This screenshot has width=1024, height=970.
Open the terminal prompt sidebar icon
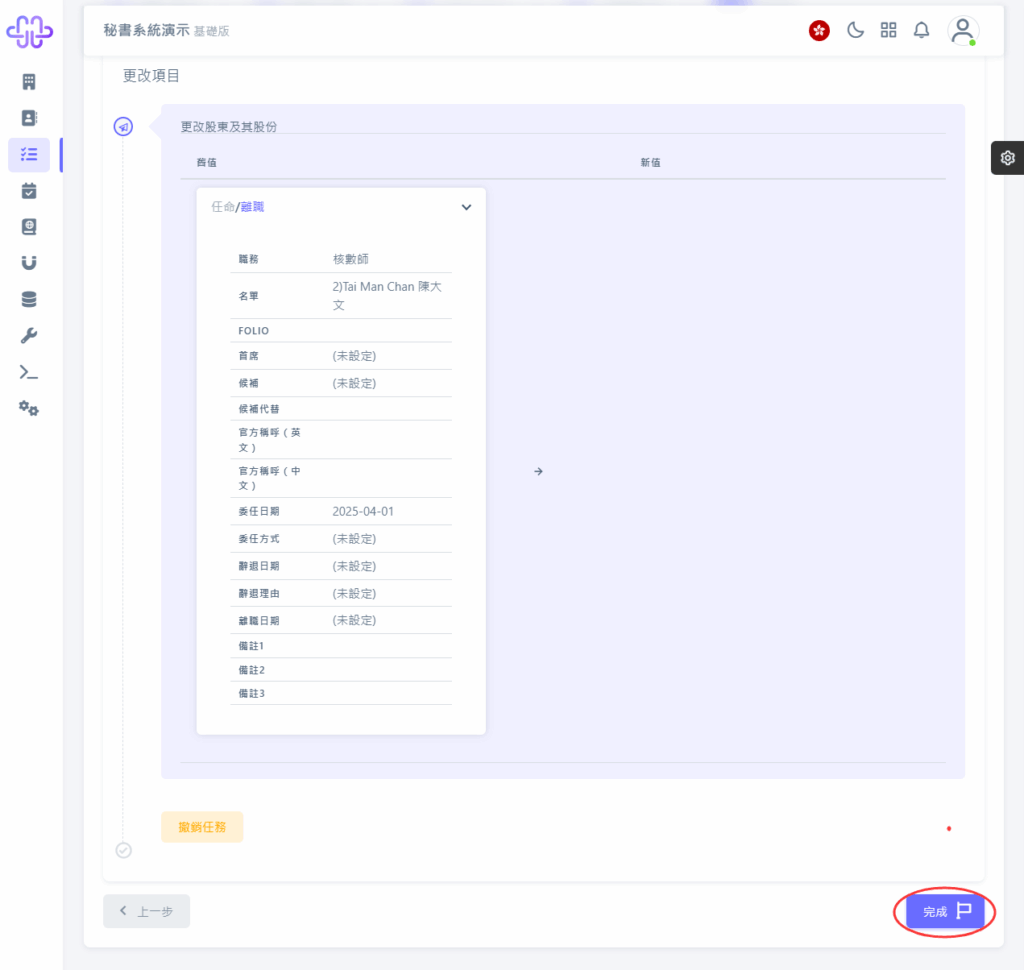coord(29,372)
